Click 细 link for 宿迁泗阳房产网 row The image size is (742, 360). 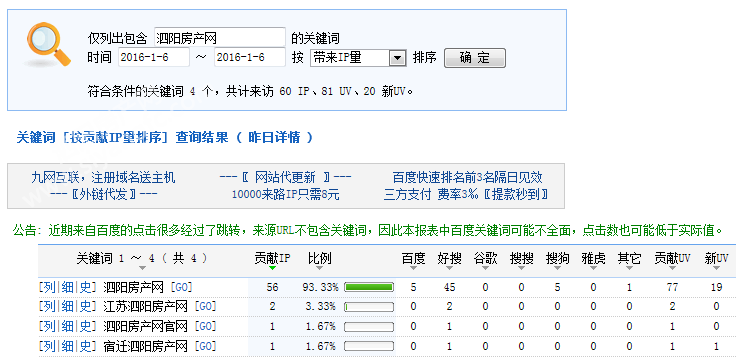[x=67, y=346]
